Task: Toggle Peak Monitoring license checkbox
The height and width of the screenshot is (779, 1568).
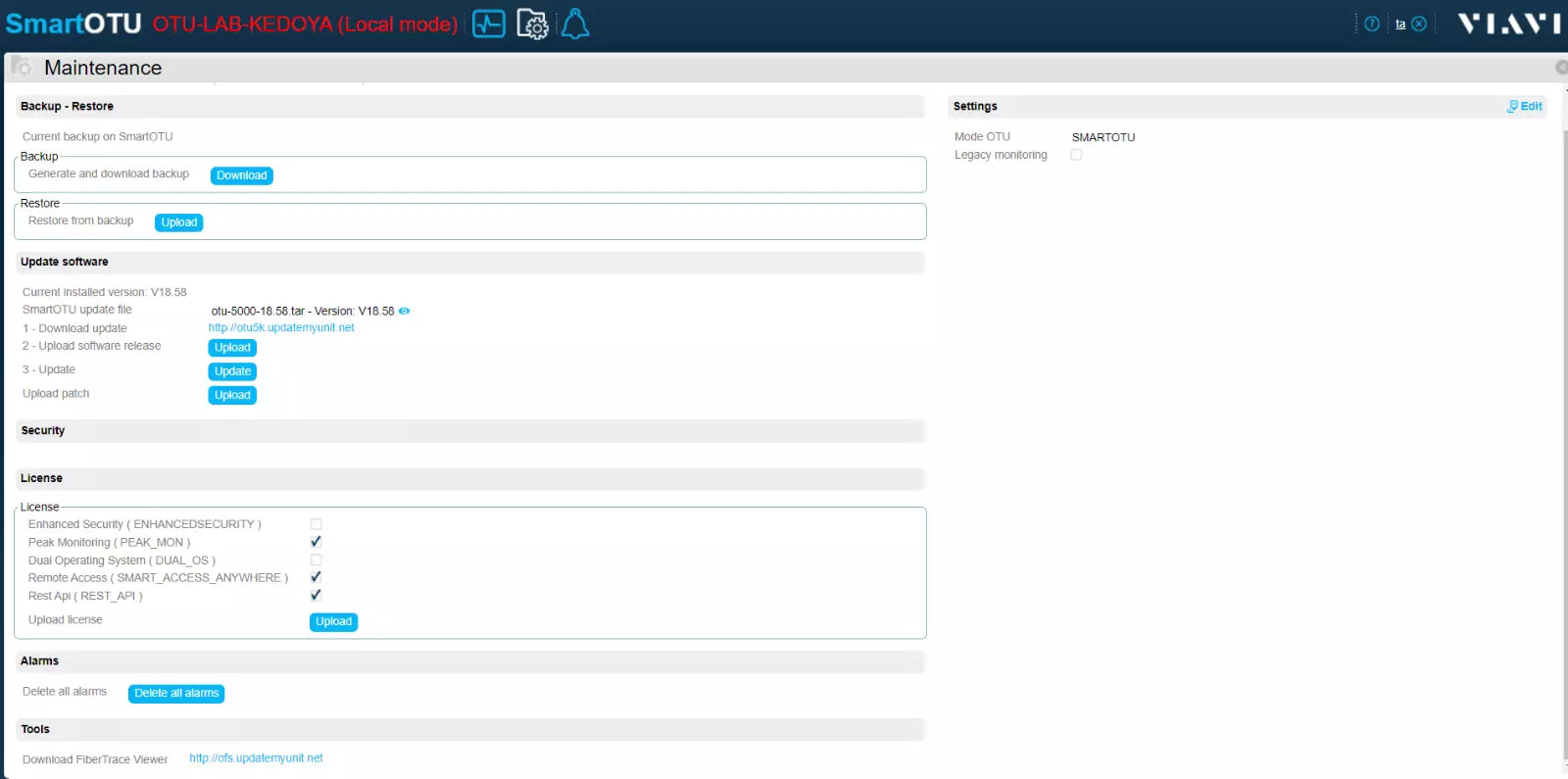Action: [x=316, y=542]
